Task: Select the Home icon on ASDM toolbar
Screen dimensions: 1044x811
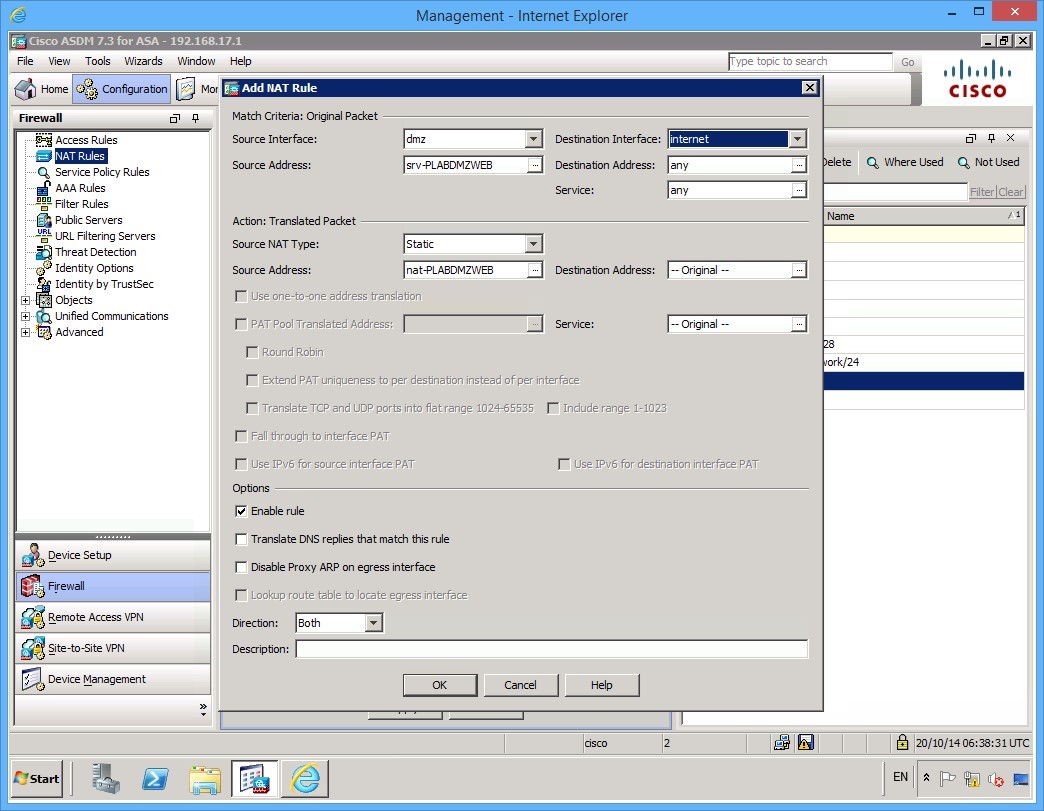Action: pos(23,88)
